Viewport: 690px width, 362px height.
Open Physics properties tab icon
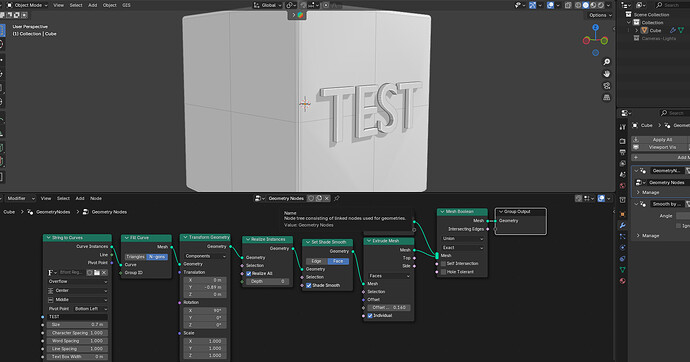pyautogui.click(x=622, y=248)
